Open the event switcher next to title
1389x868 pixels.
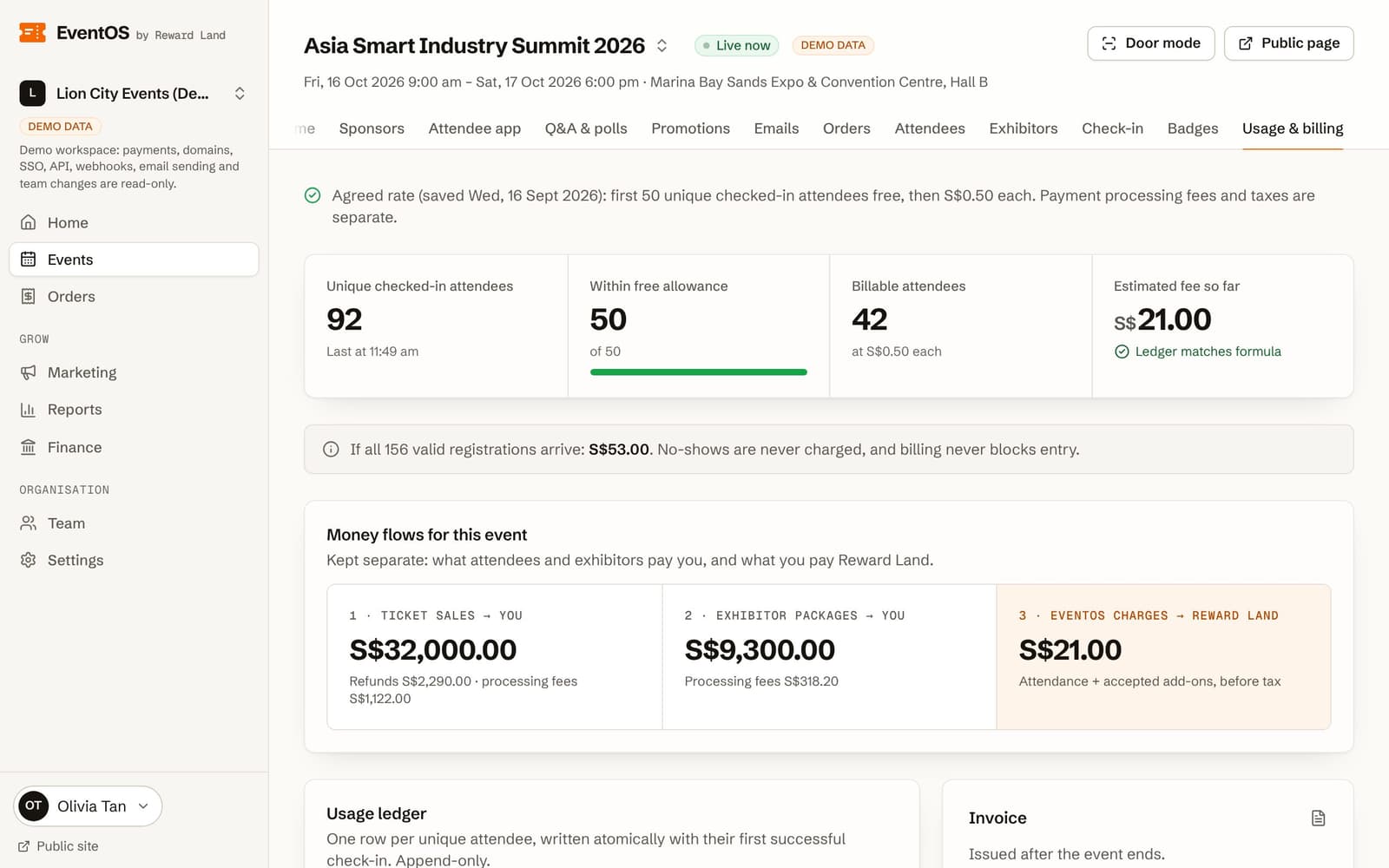point(662,45)
